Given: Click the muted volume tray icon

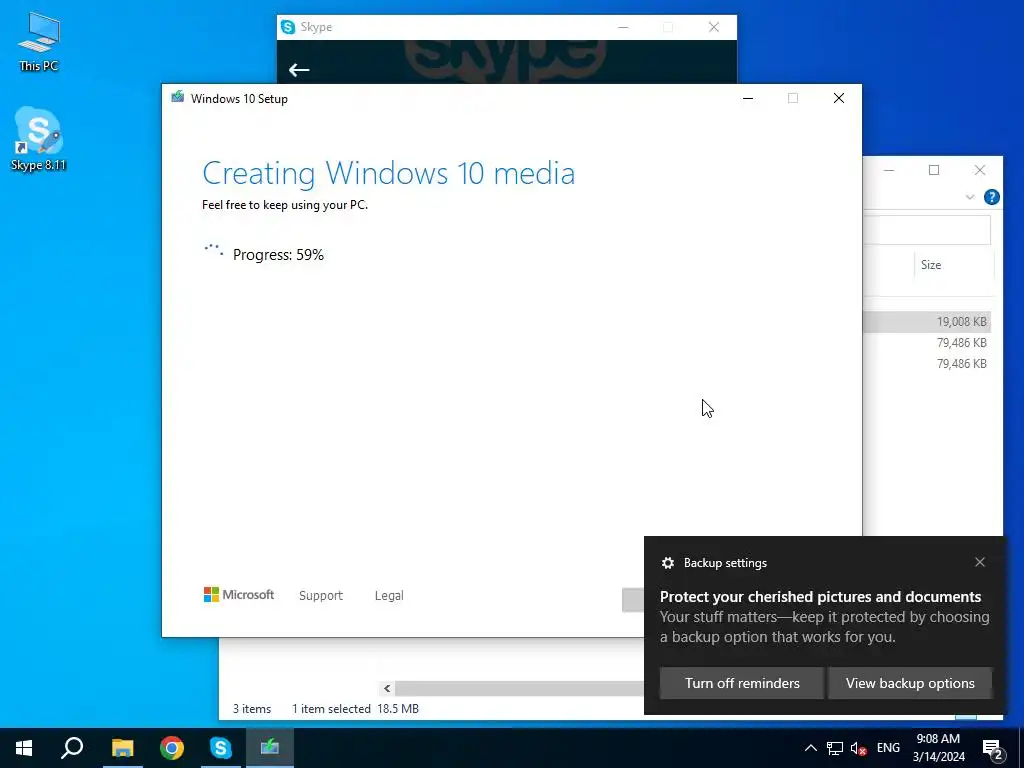Looking at the screenshot, I should (858, 748).
